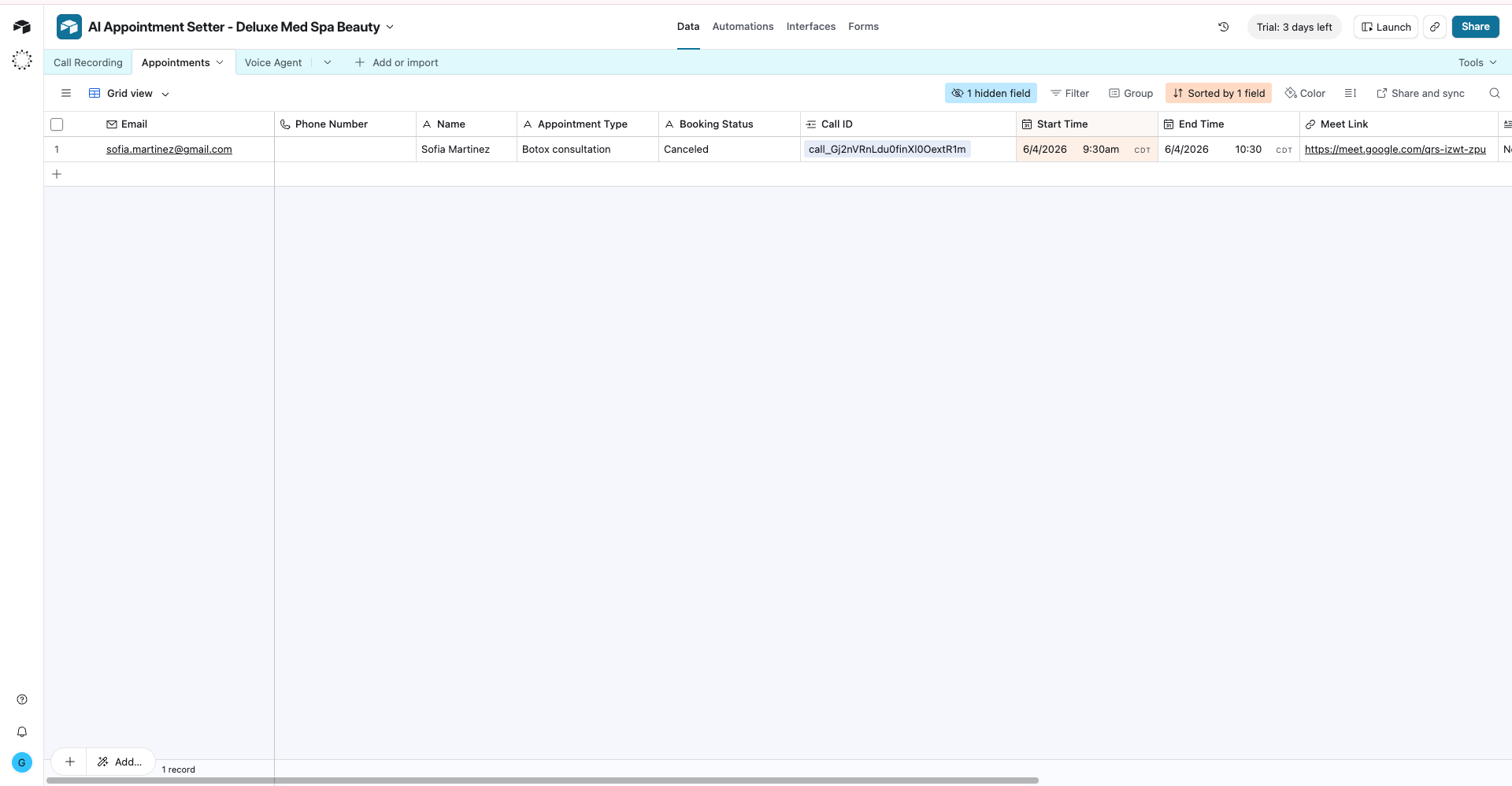Click the Launch button
Screen dimensions: 1512x786
[x=1386, y=27]
